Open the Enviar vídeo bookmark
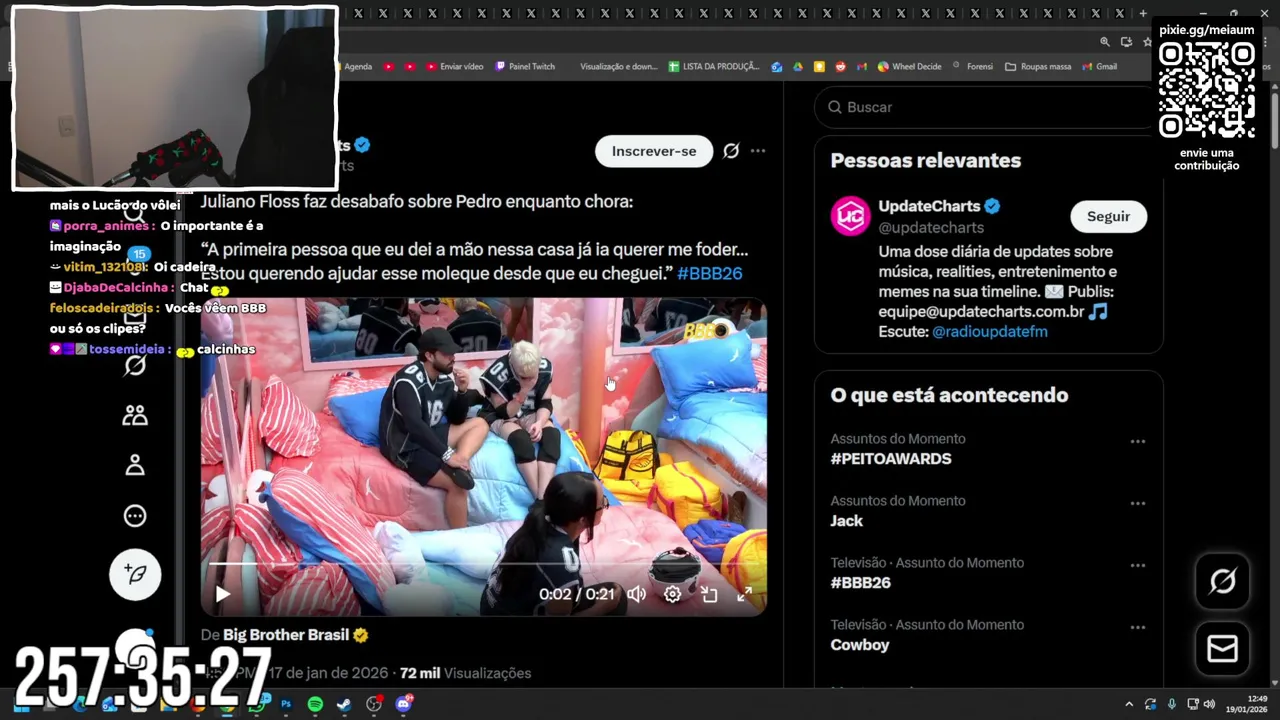The width and height of the screenshot is (1280, 720). pos(454,67)
